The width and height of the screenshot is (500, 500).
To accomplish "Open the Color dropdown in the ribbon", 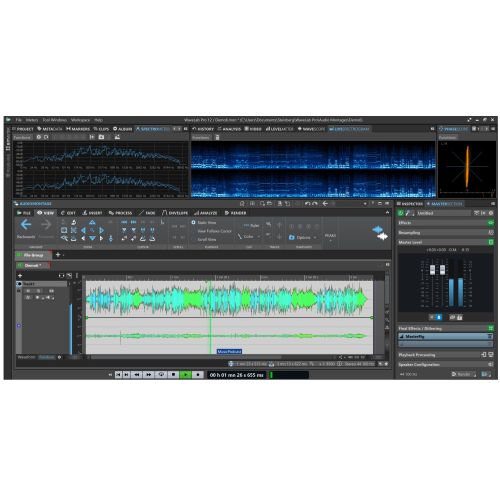I will 249,236.
